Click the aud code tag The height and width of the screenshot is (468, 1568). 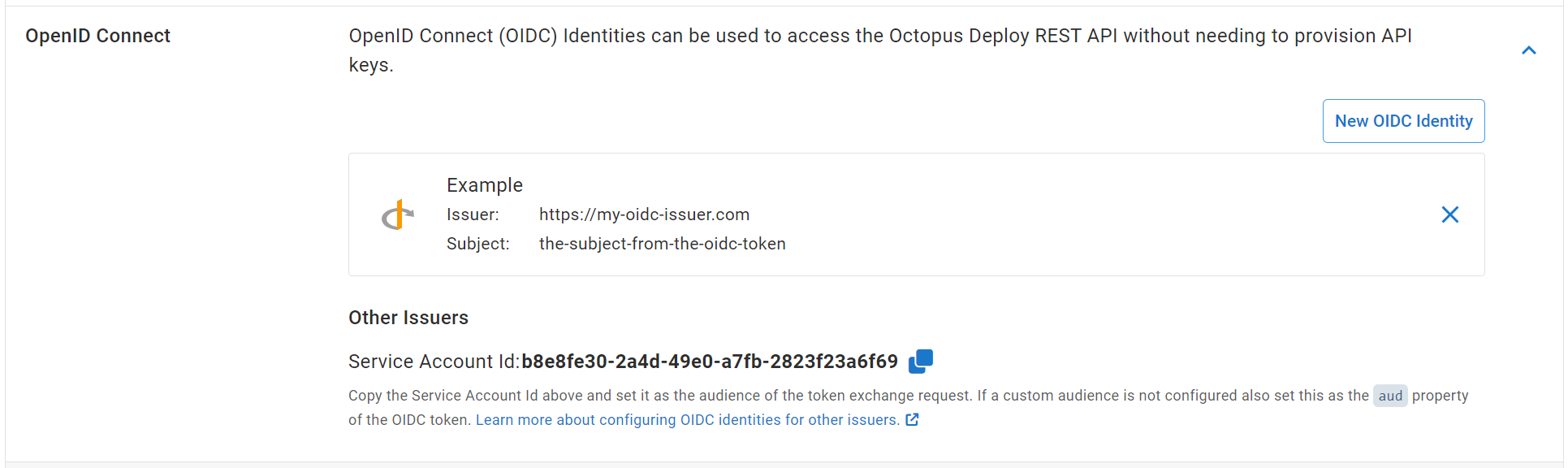(1390, 396)
